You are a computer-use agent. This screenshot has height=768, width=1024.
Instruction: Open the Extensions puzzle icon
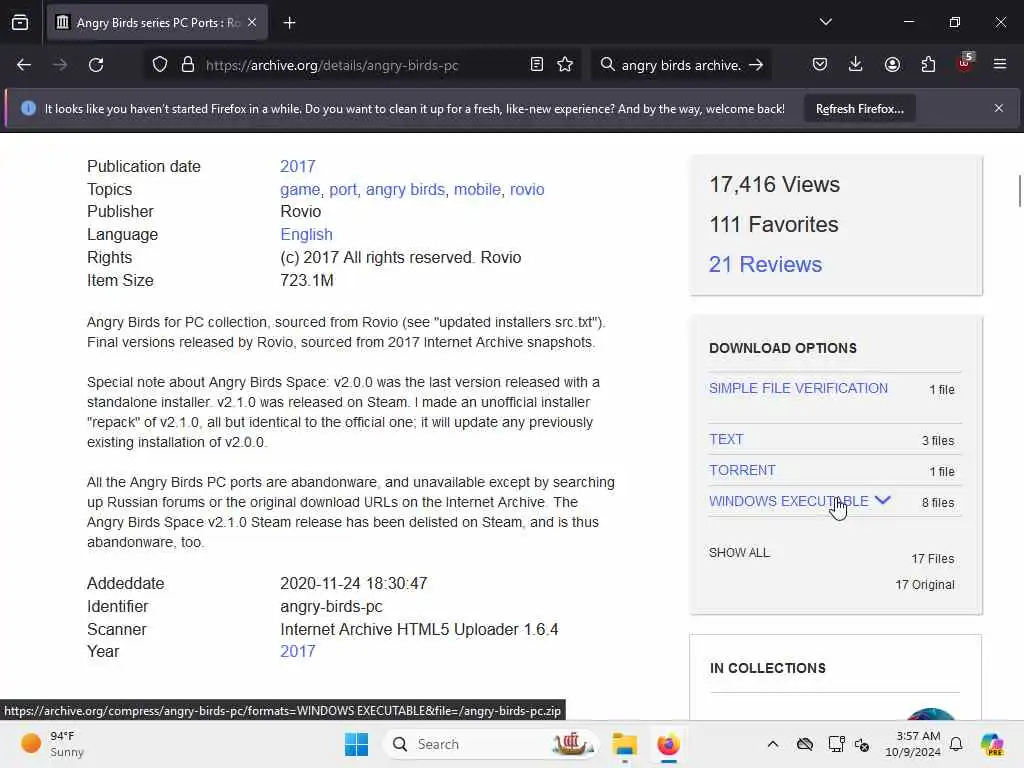point(928,65)
